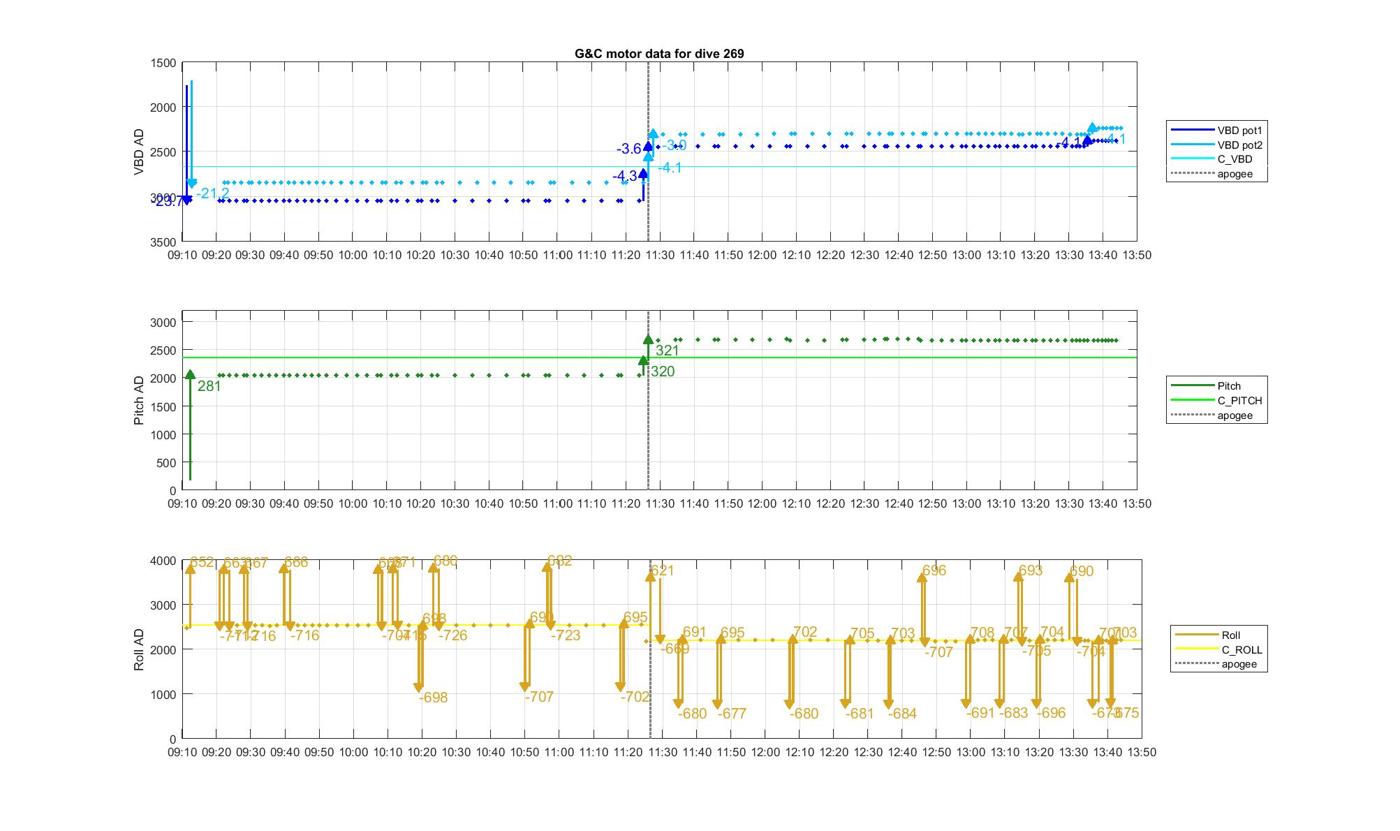The image size is (1400, 831).
Task: Click the 'Roll AD' y-axis label
Action: pyautogui.click(x=139, y=649)
